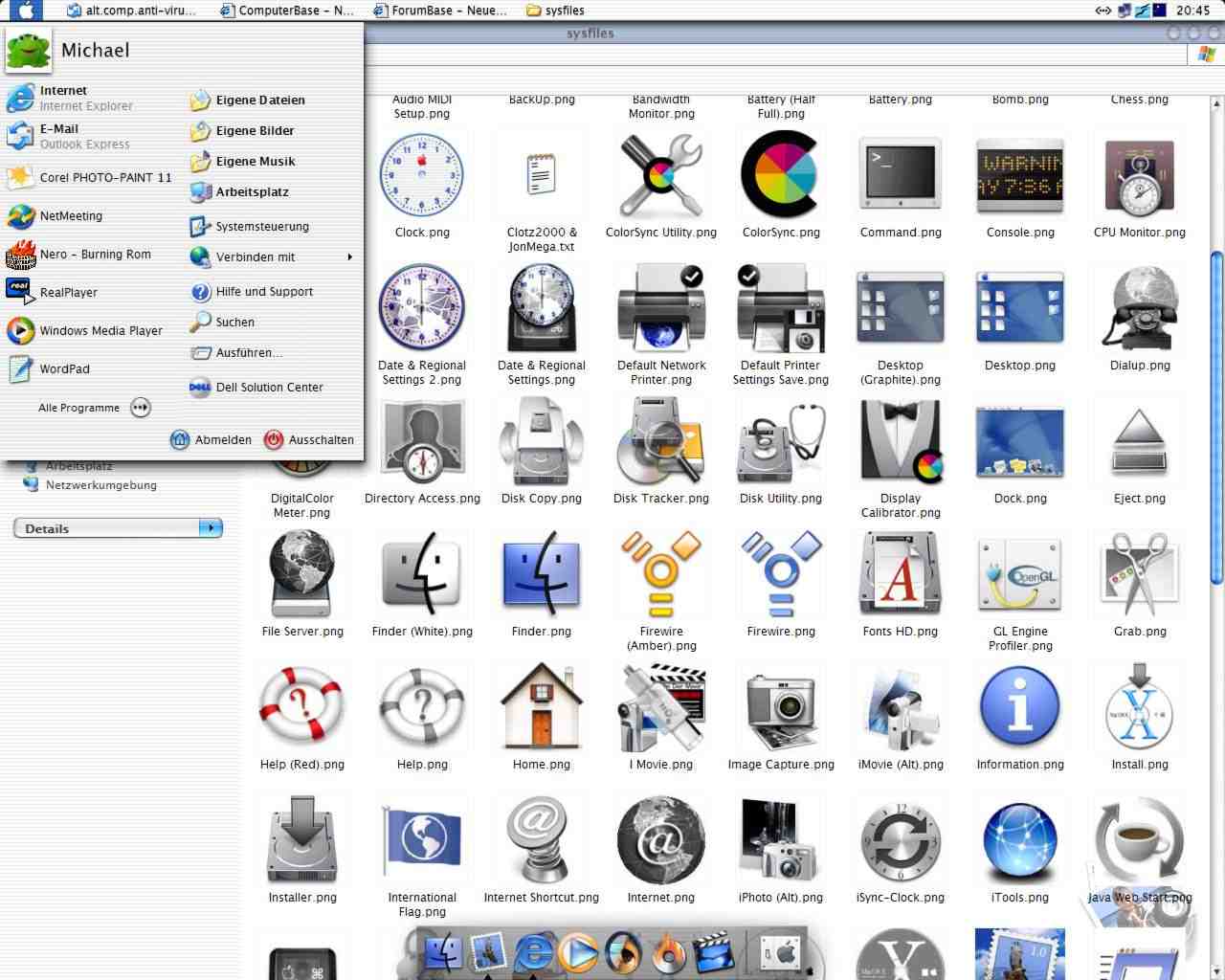Select File Server.png globe icon
Image resolution: width=1225 pixels, height=980 pixels.
coord(302,574)
